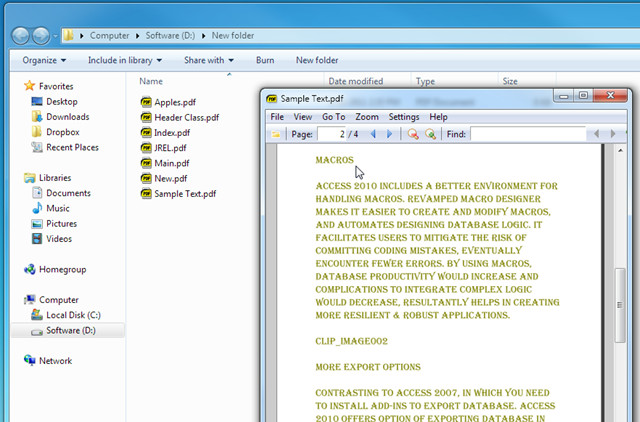Screen dimensions: 640x422
Task: Expand the breadcrumb arrow after Software (D:)
Action: pyautogui.click(x=203, y=36)
